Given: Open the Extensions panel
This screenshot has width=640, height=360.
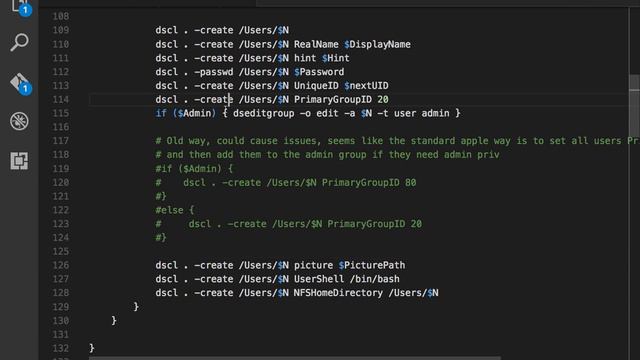Looking at the screenshot, I should [19, 161].
